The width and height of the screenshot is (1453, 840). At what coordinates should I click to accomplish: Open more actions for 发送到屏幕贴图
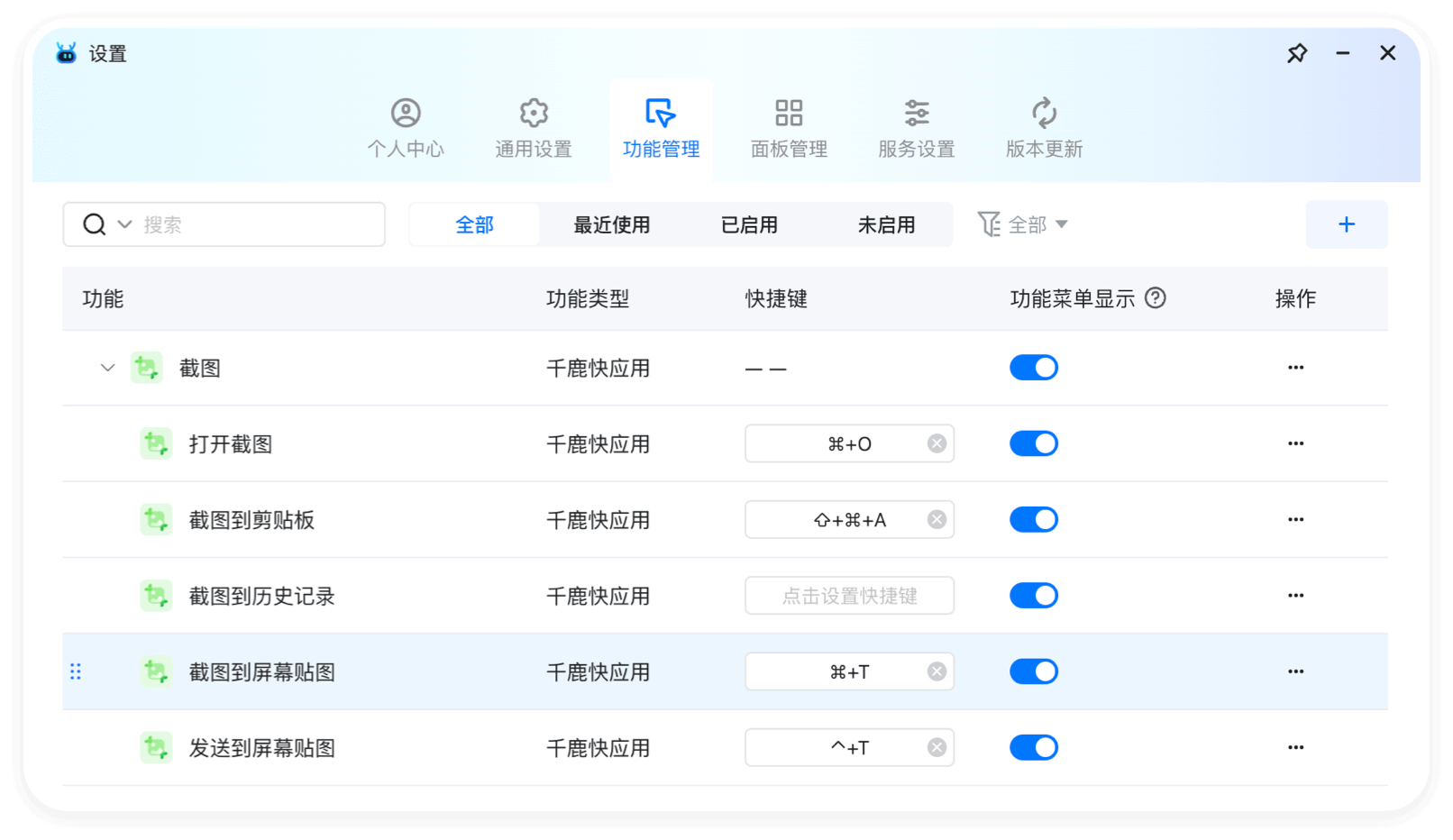coord(1295,747)
